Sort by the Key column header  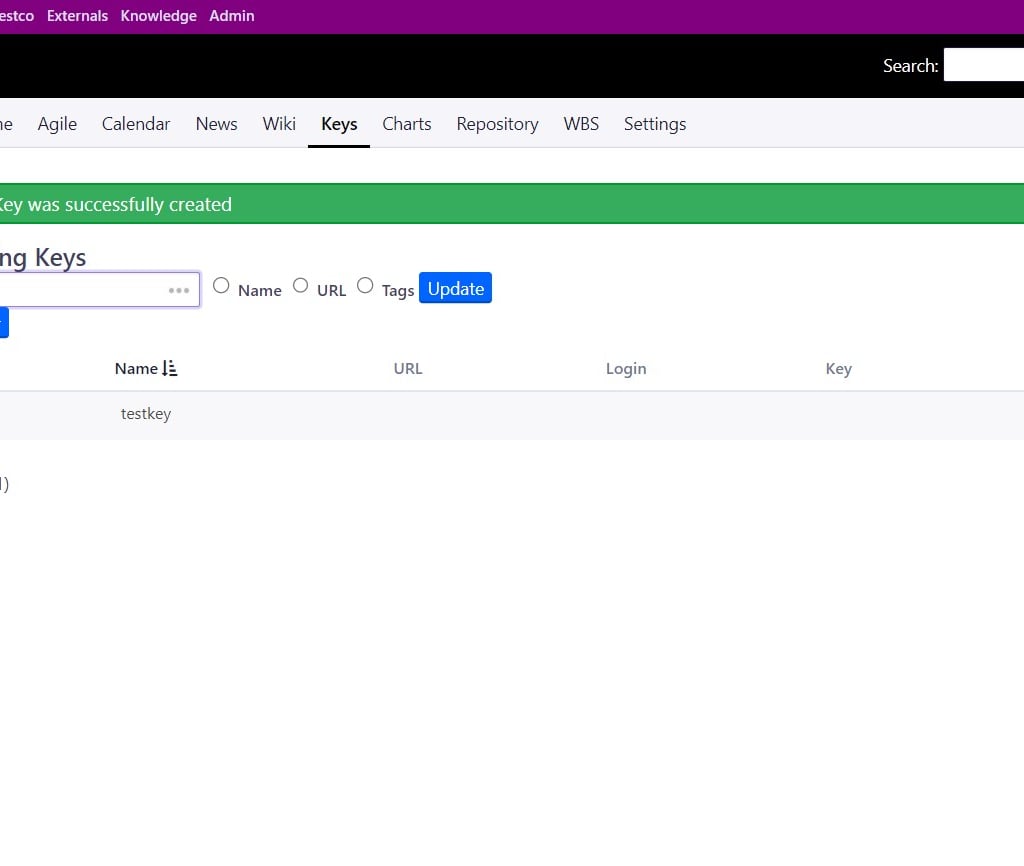click(839, 368)
